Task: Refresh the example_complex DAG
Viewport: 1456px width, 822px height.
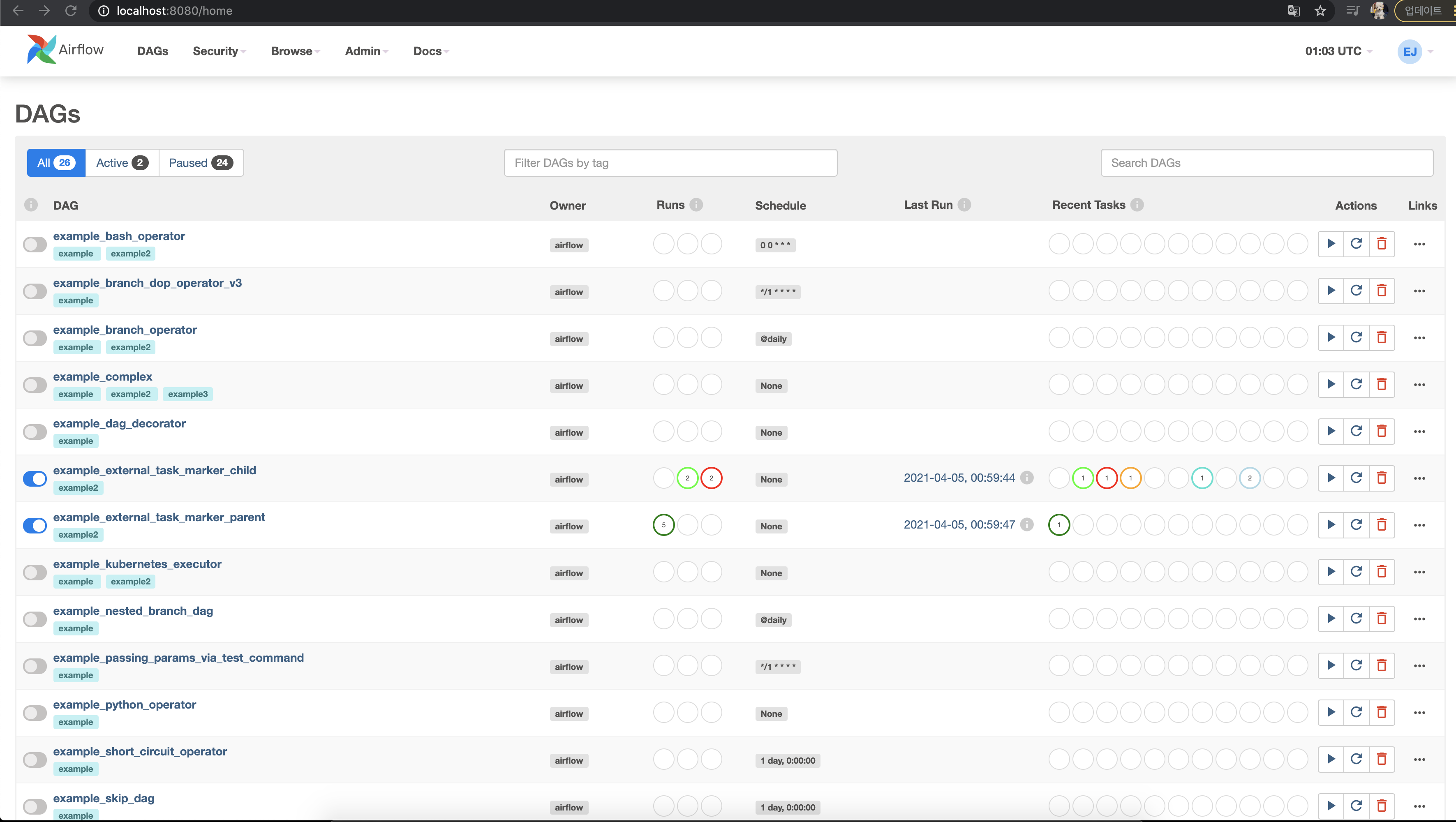Action: pyautogui.click(x=1356, y=385)
